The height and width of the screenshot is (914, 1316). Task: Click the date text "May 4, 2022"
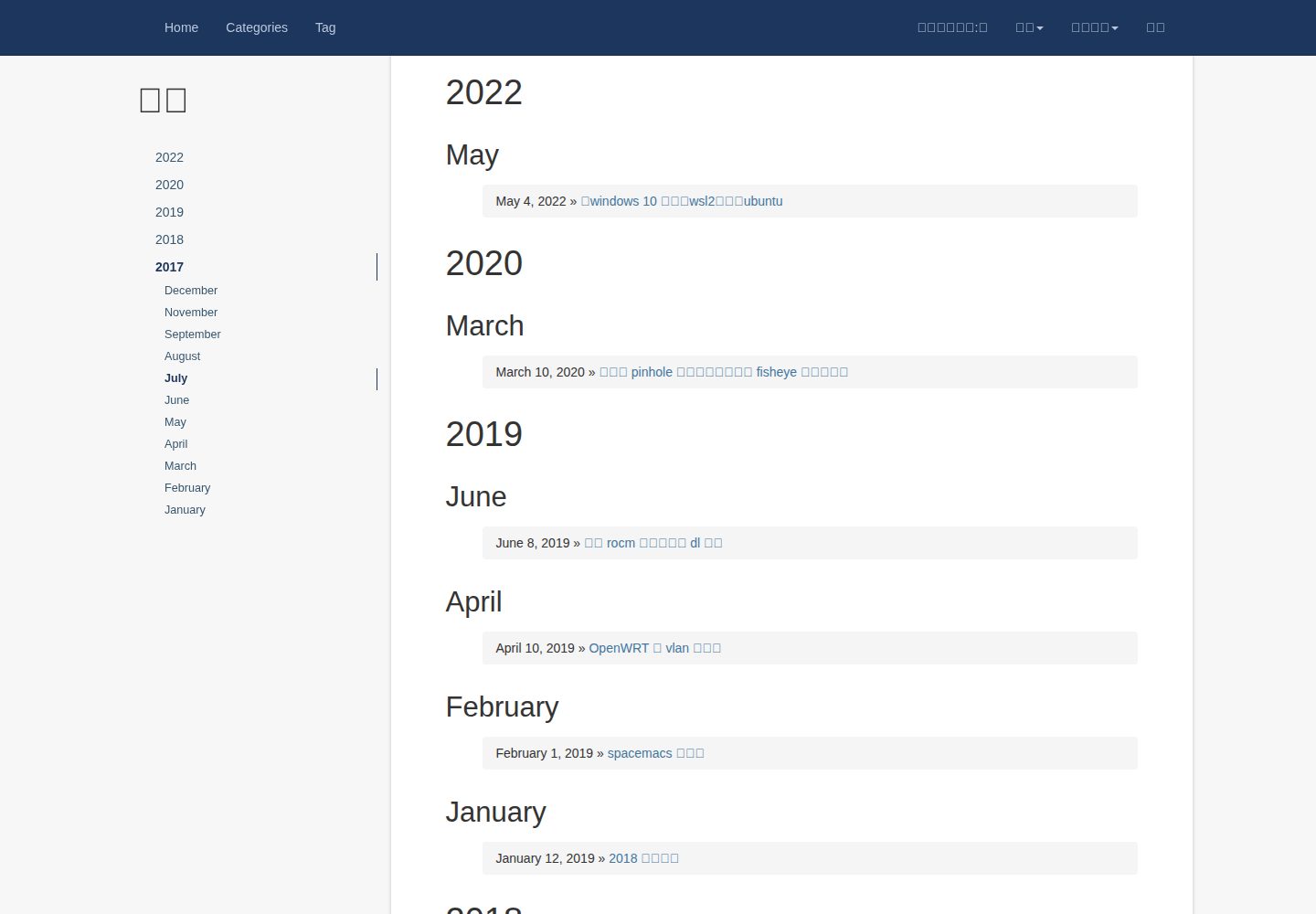click(531, 201)
